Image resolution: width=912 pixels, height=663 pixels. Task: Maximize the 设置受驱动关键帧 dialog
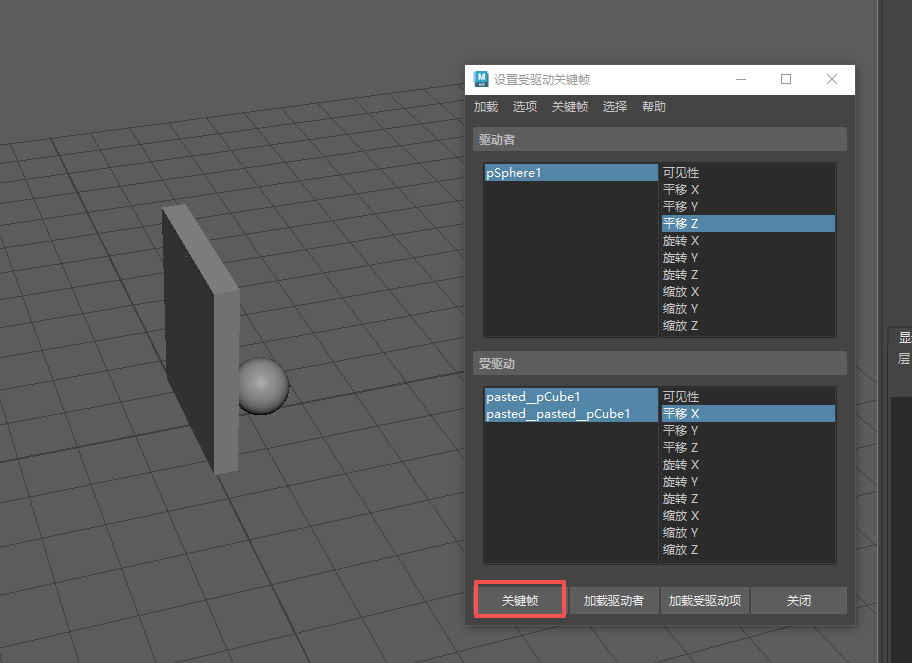coord(786,79)
